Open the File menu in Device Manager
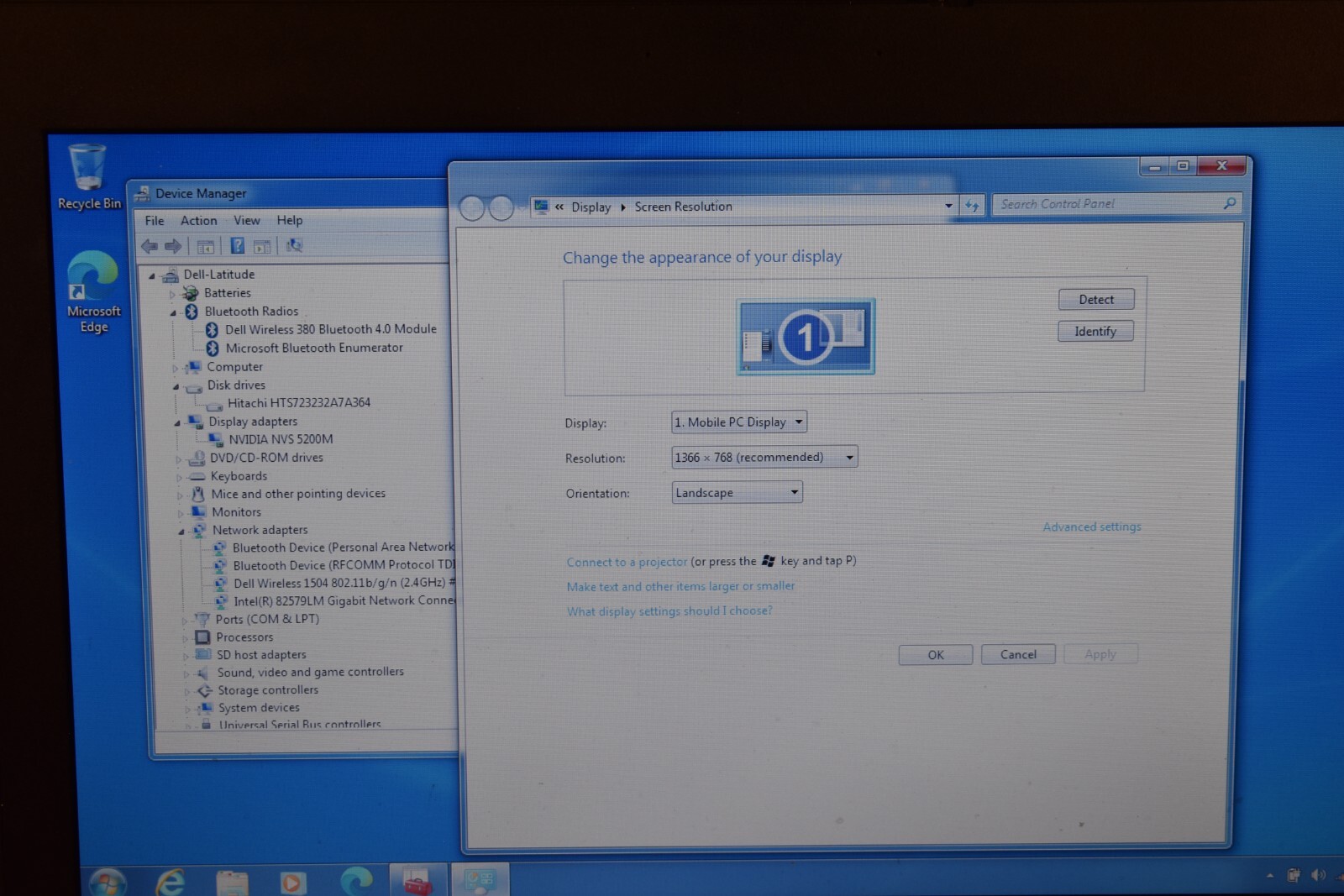The height and width of the screenshot is (896, 1344). [x=155, y=221]
